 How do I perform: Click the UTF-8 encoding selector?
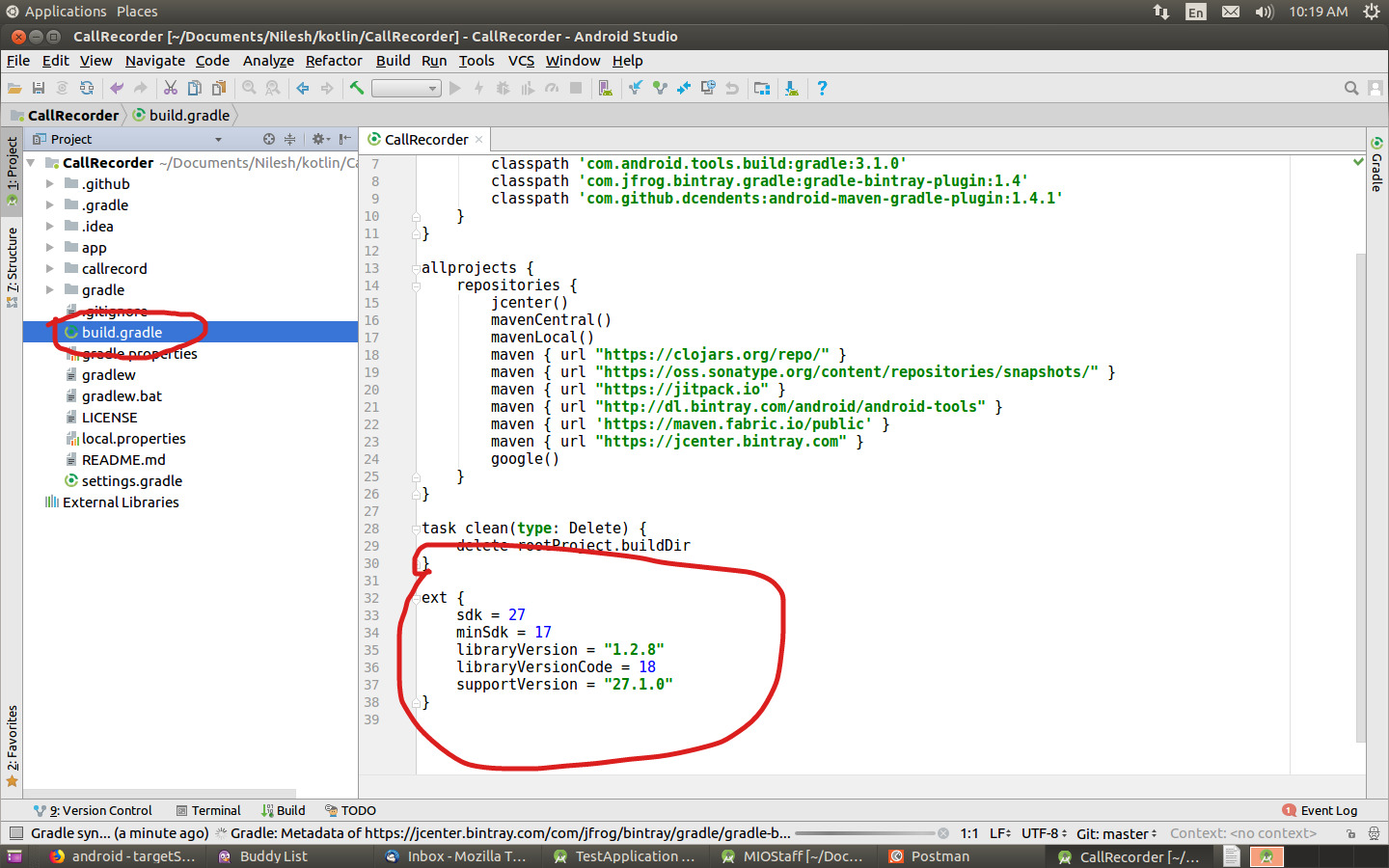(x=1044, y=833)
